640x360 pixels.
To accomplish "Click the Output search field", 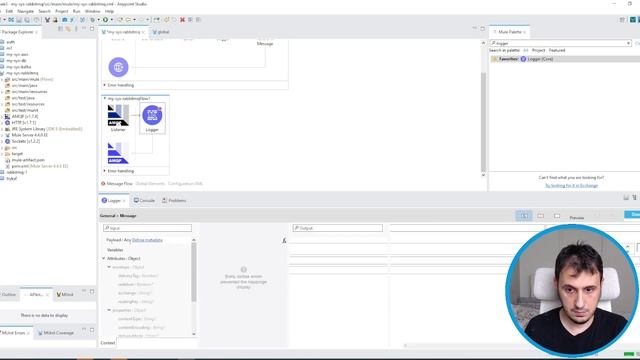I will click(x=338, y=228).
